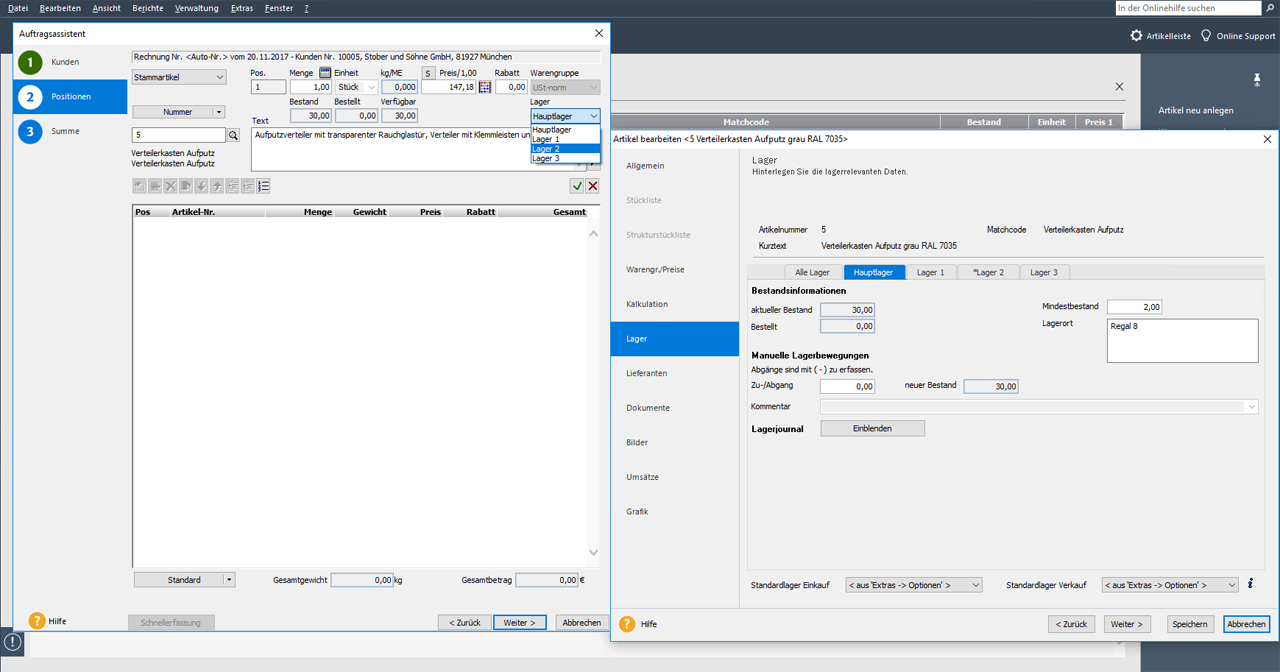1280x672 pixels.
Task: Click Abbrechen in Auftragsassistent
Action: click(582, 622)
